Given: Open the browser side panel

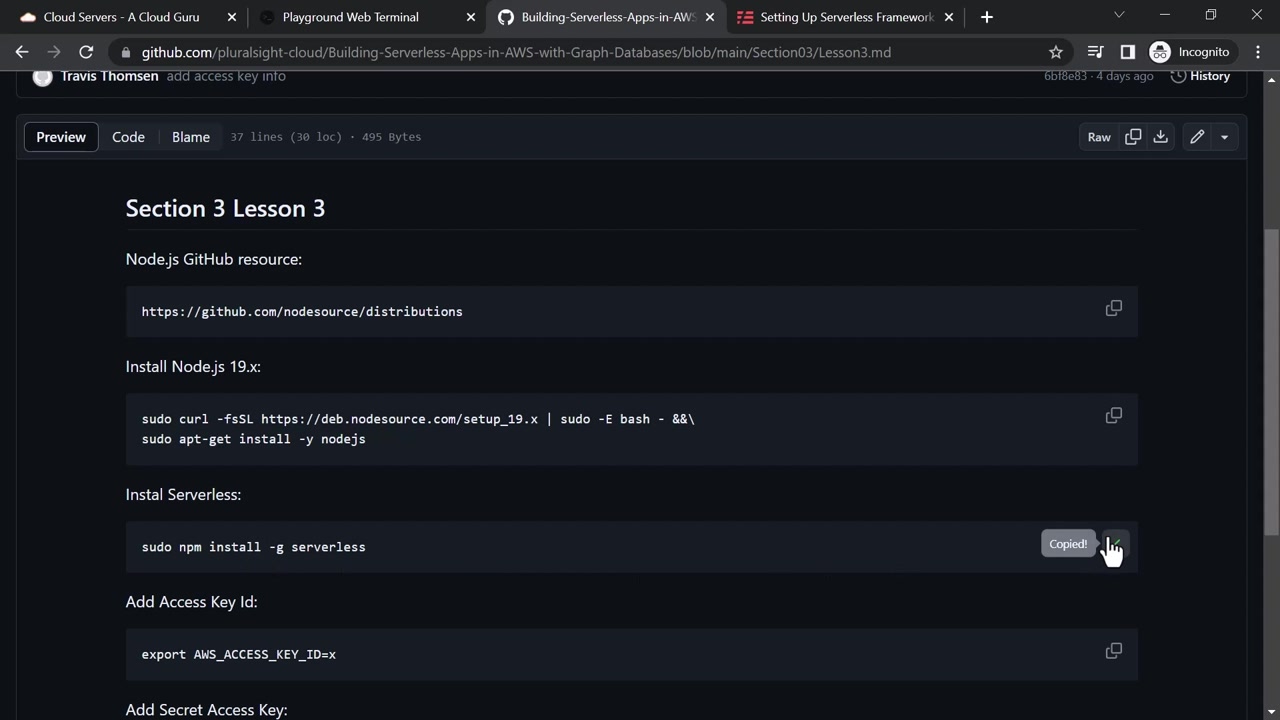Looking at the screenshot, I should tap(1127, 52).
